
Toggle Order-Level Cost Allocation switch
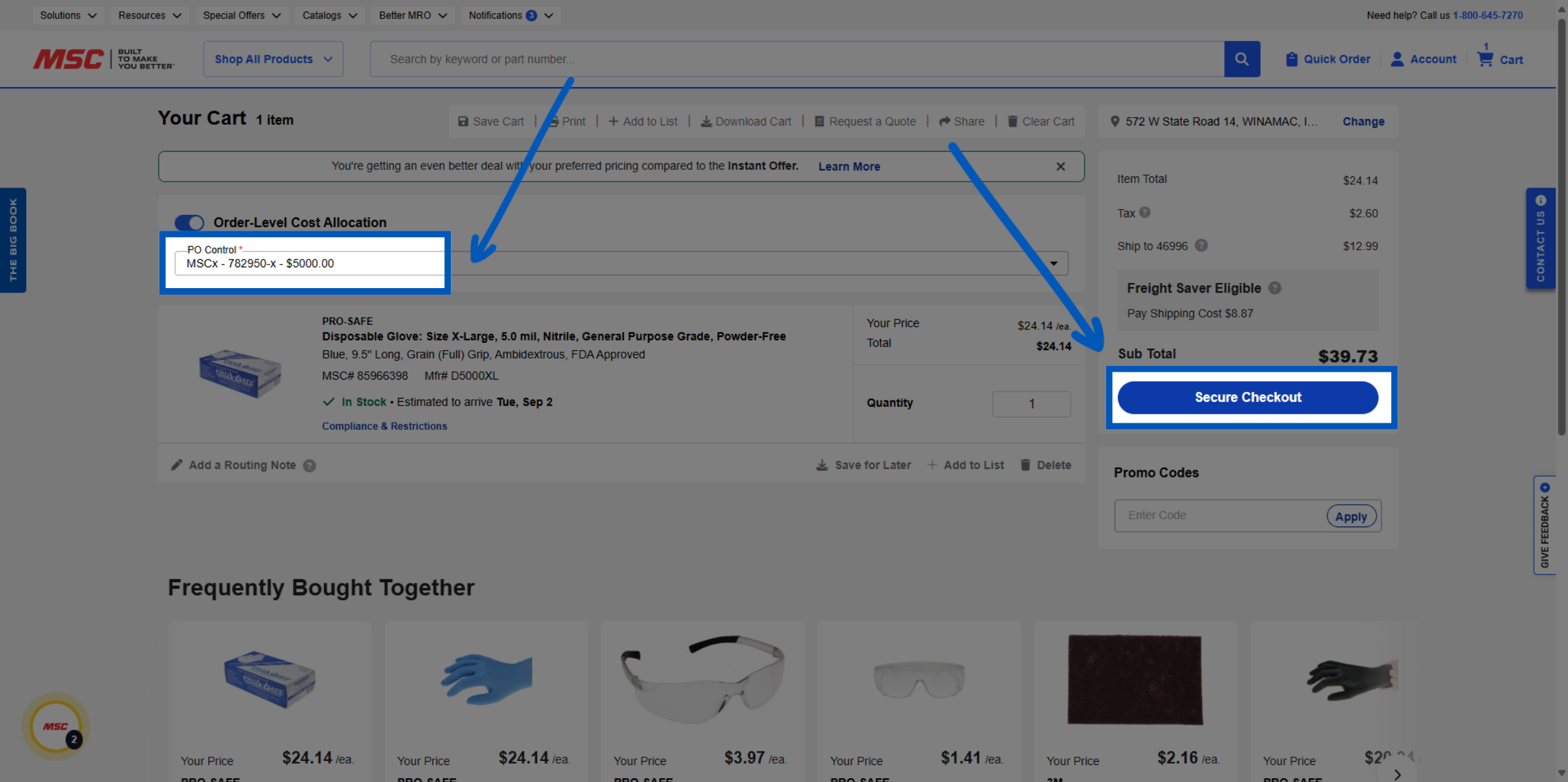[189, 222]
